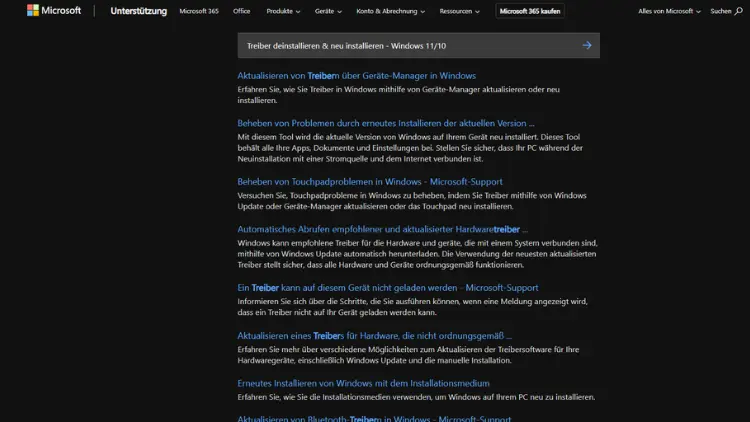
Task: Go to Microsoft 365 in navigation
Action: click(x=199, y=11)
